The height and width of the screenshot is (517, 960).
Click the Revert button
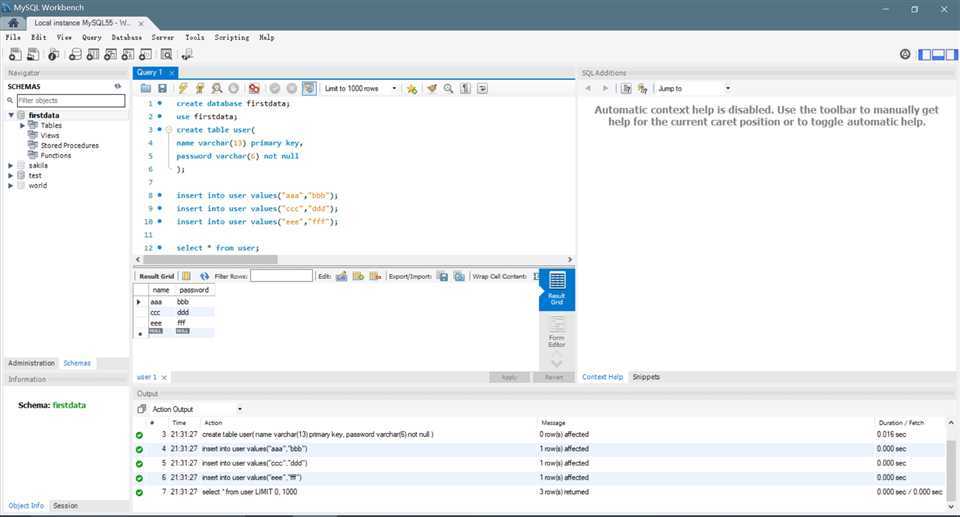pyautogui.click(x=554, y=377)
